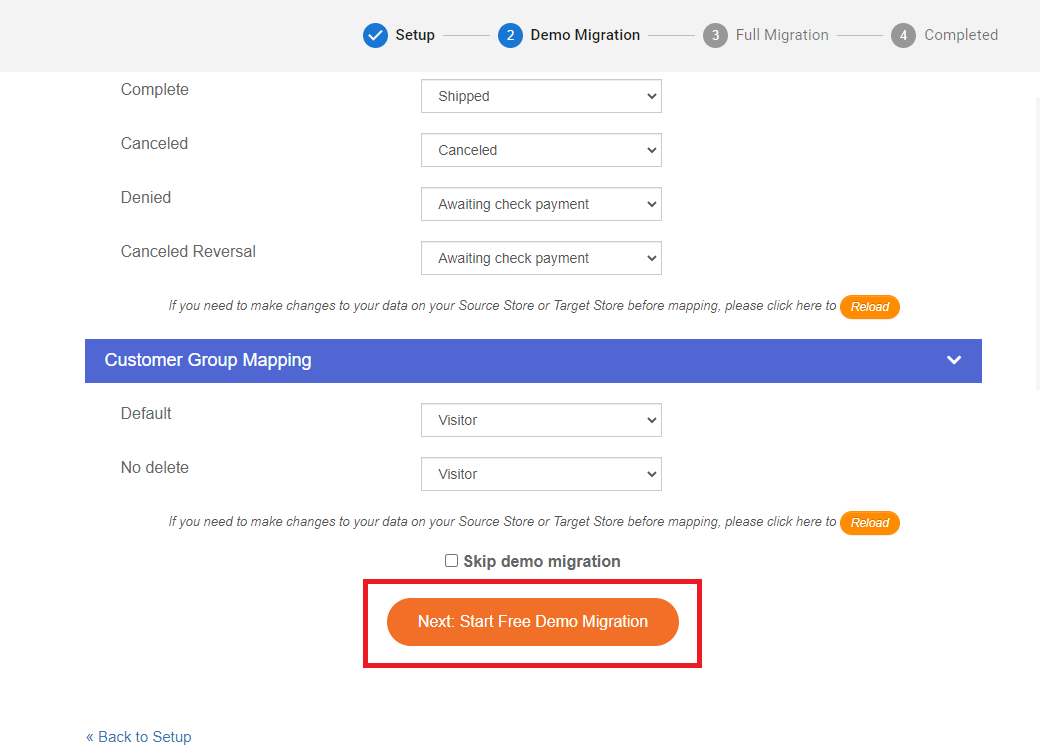Open the Default customer group dropdown
Viewport: 1040px width, 756px height.
[541, 420]
